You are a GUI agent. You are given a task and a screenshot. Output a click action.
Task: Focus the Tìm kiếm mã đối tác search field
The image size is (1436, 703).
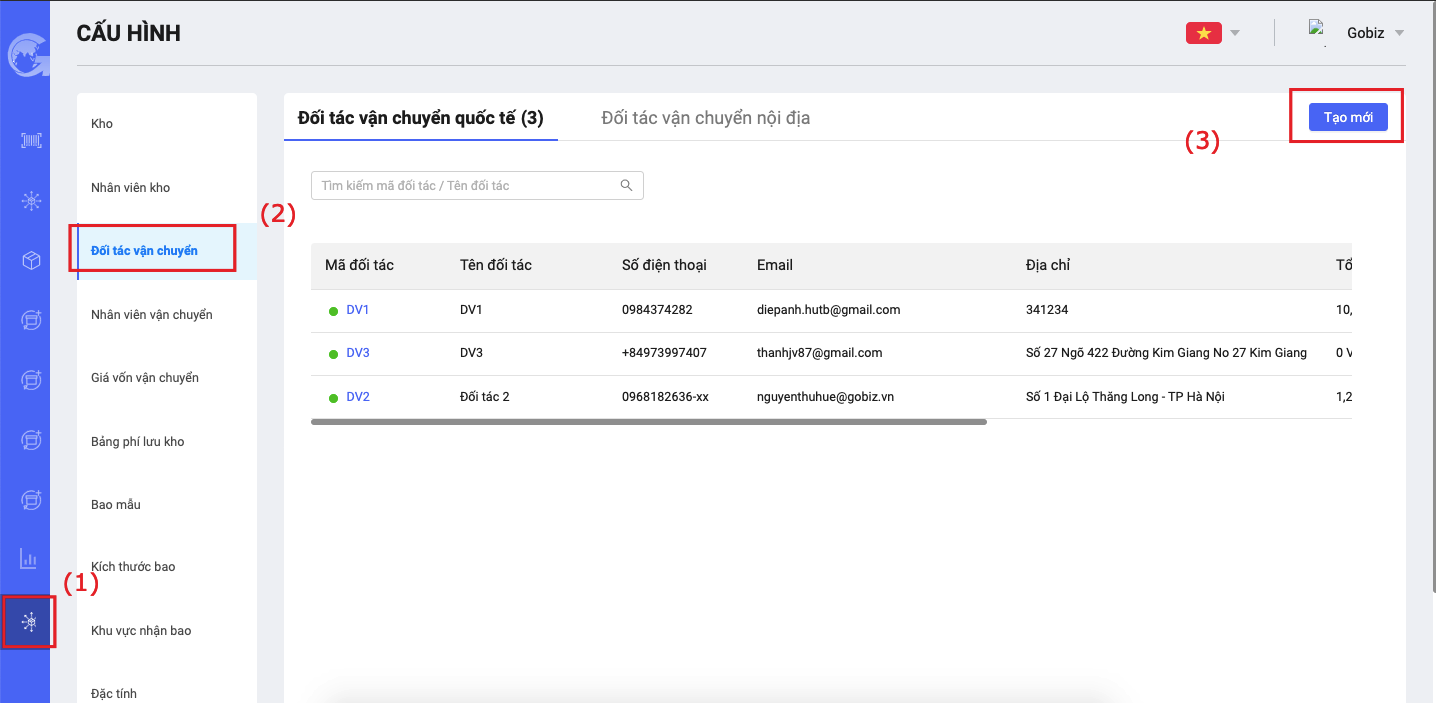465,186
